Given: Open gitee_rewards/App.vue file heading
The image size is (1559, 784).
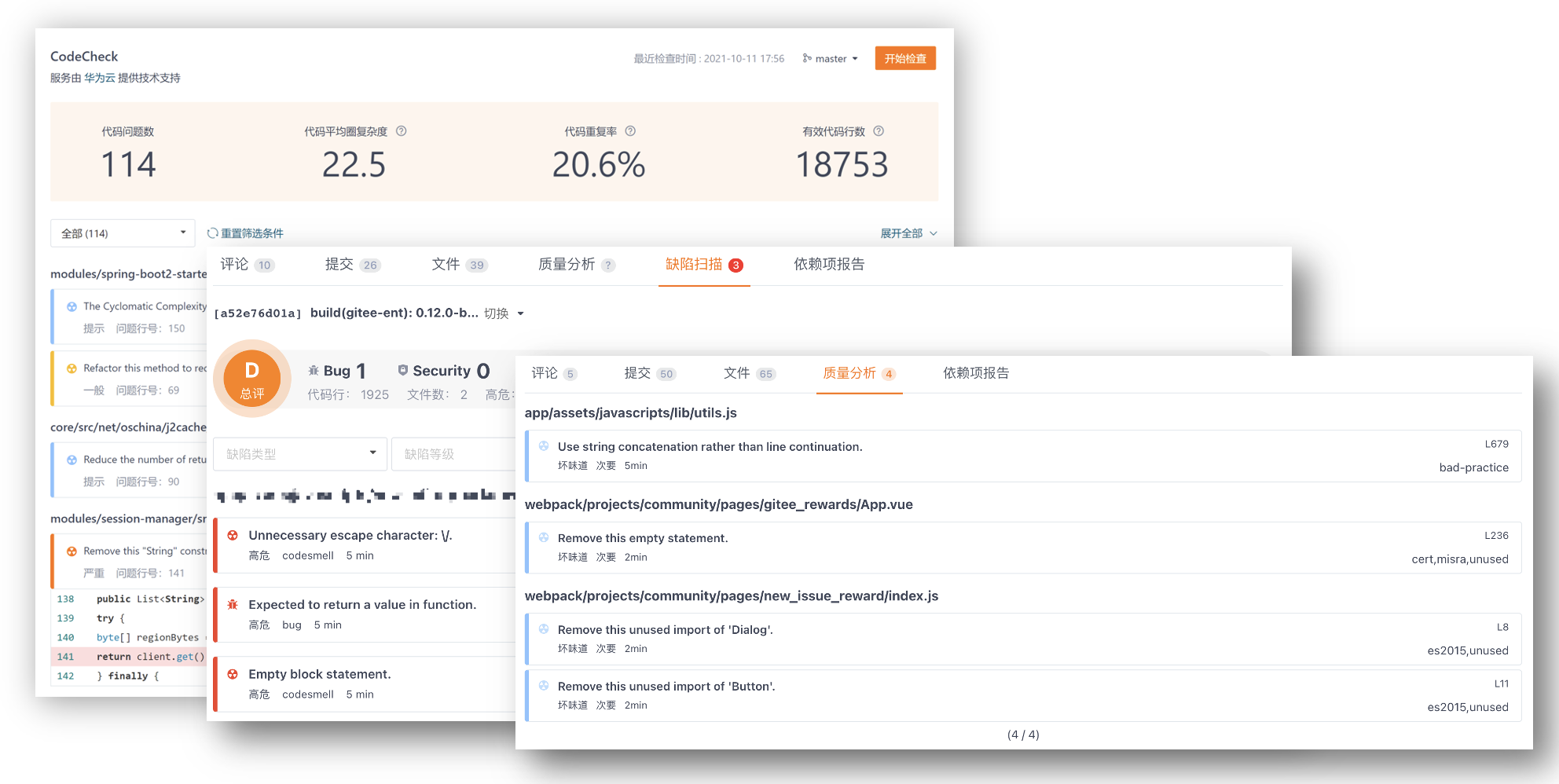Looking at the screenshot, I should (719, 504).
